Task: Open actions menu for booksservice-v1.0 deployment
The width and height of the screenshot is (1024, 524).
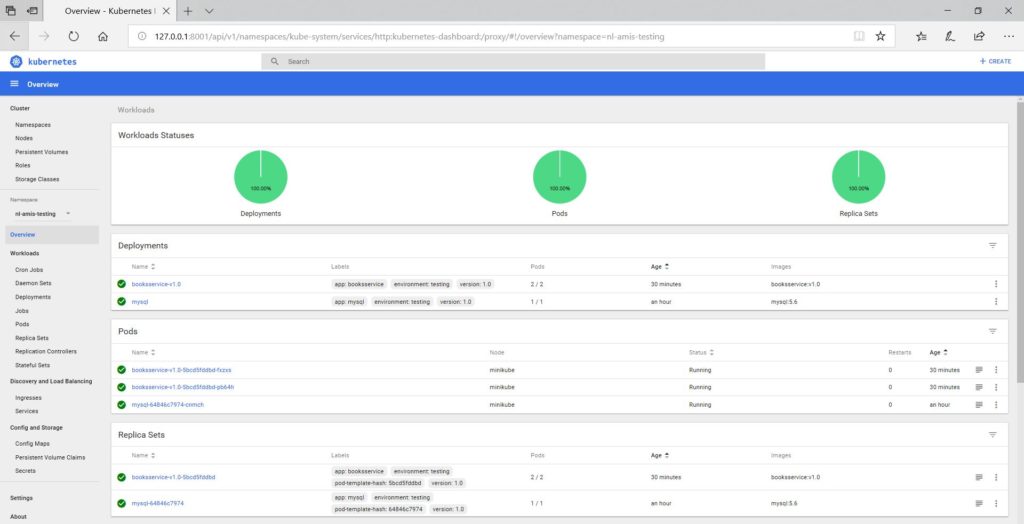Action: pyautogui.click(x=995, y=284)
